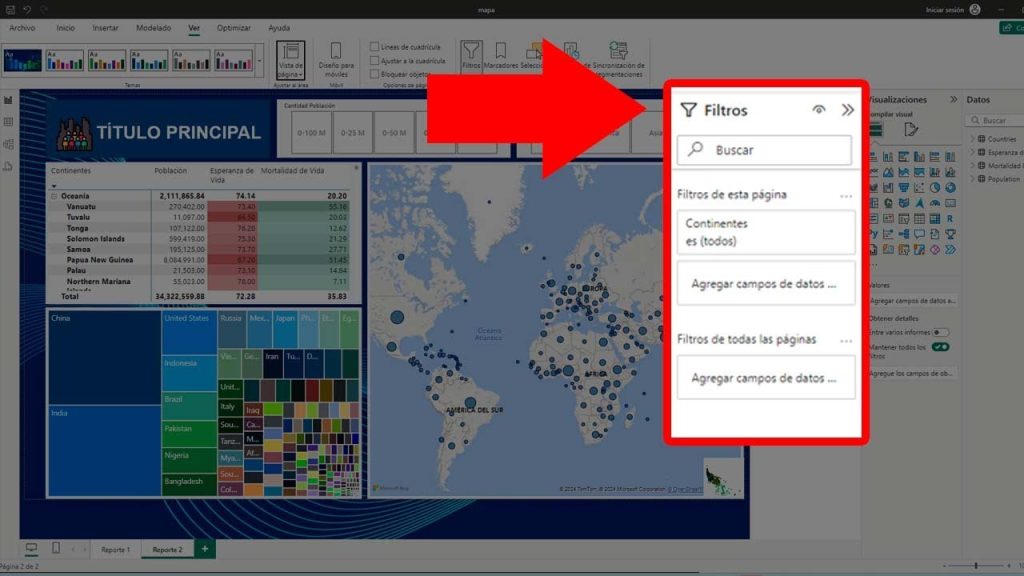
Task: Adjust the zoom slider in status bar
Action: 976,566
